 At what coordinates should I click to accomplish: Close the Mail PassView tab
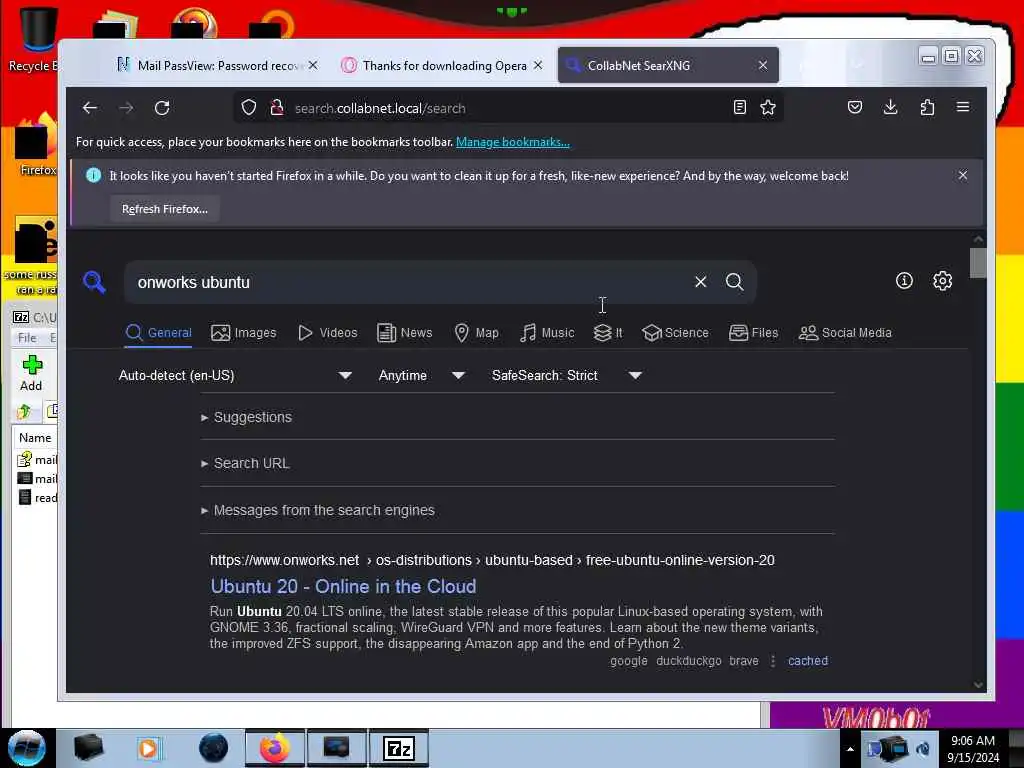(313, 65)
